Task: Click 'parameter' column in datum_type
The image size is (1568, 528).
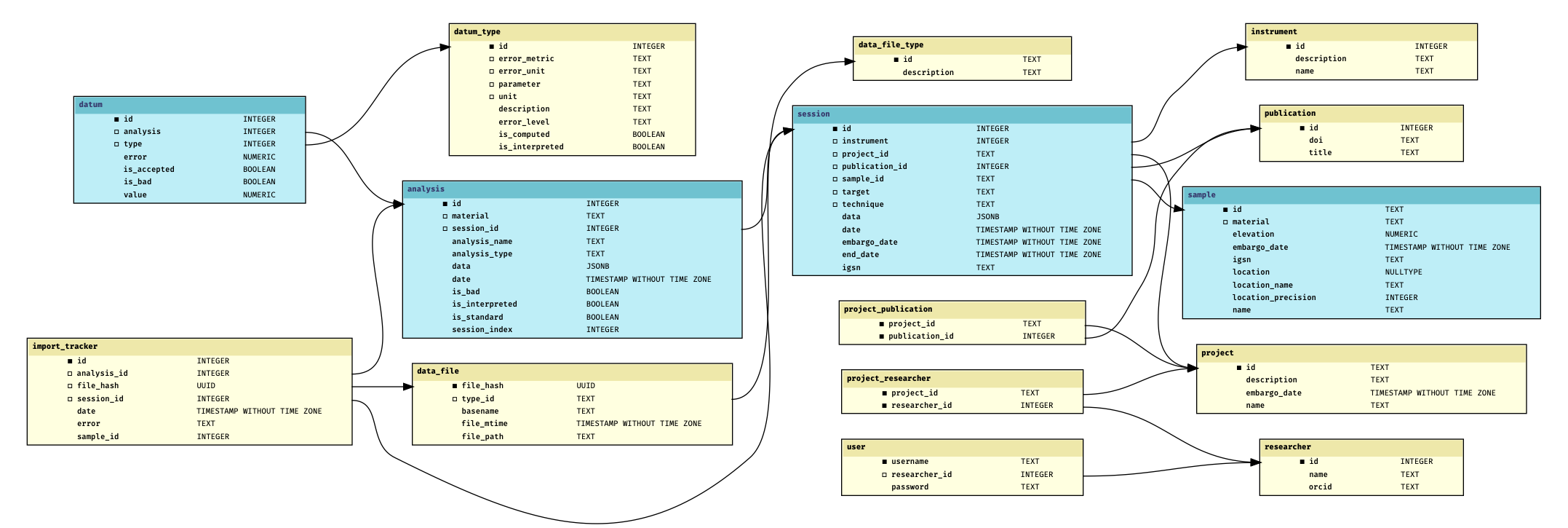Action: [520, 84]
